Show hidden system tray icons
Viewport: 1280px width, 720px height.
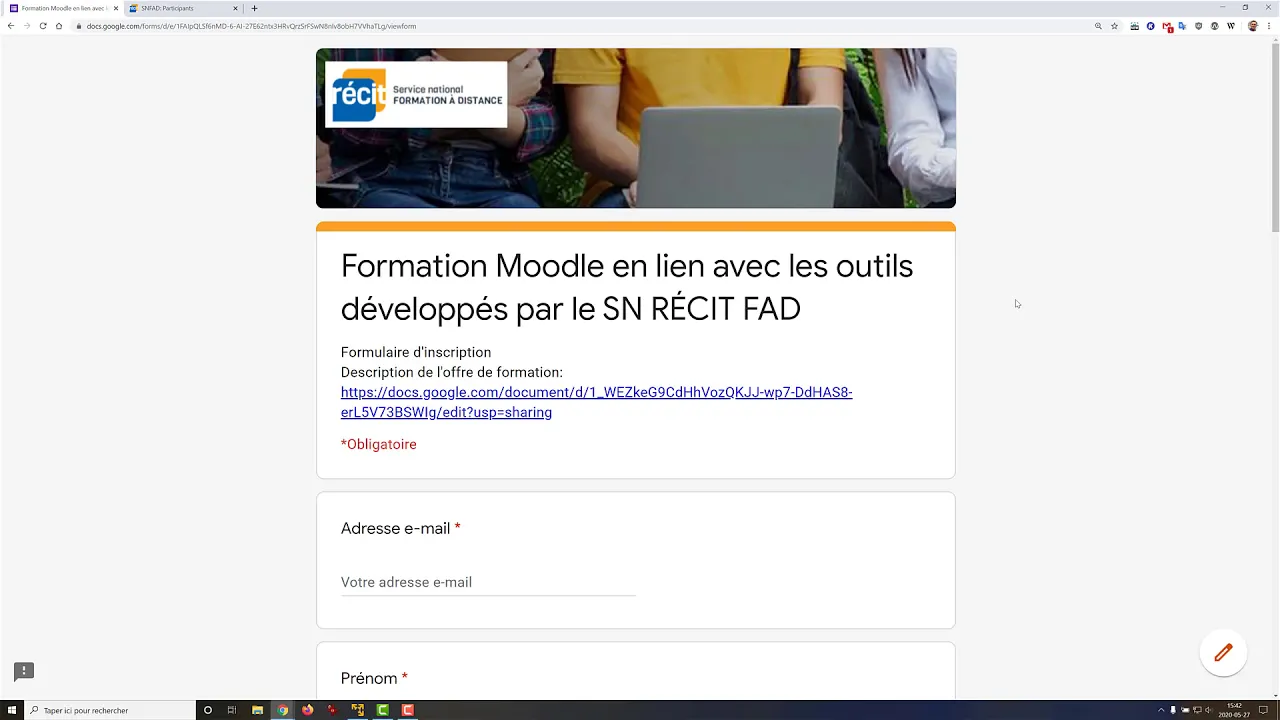click(x=1161, y=710)
